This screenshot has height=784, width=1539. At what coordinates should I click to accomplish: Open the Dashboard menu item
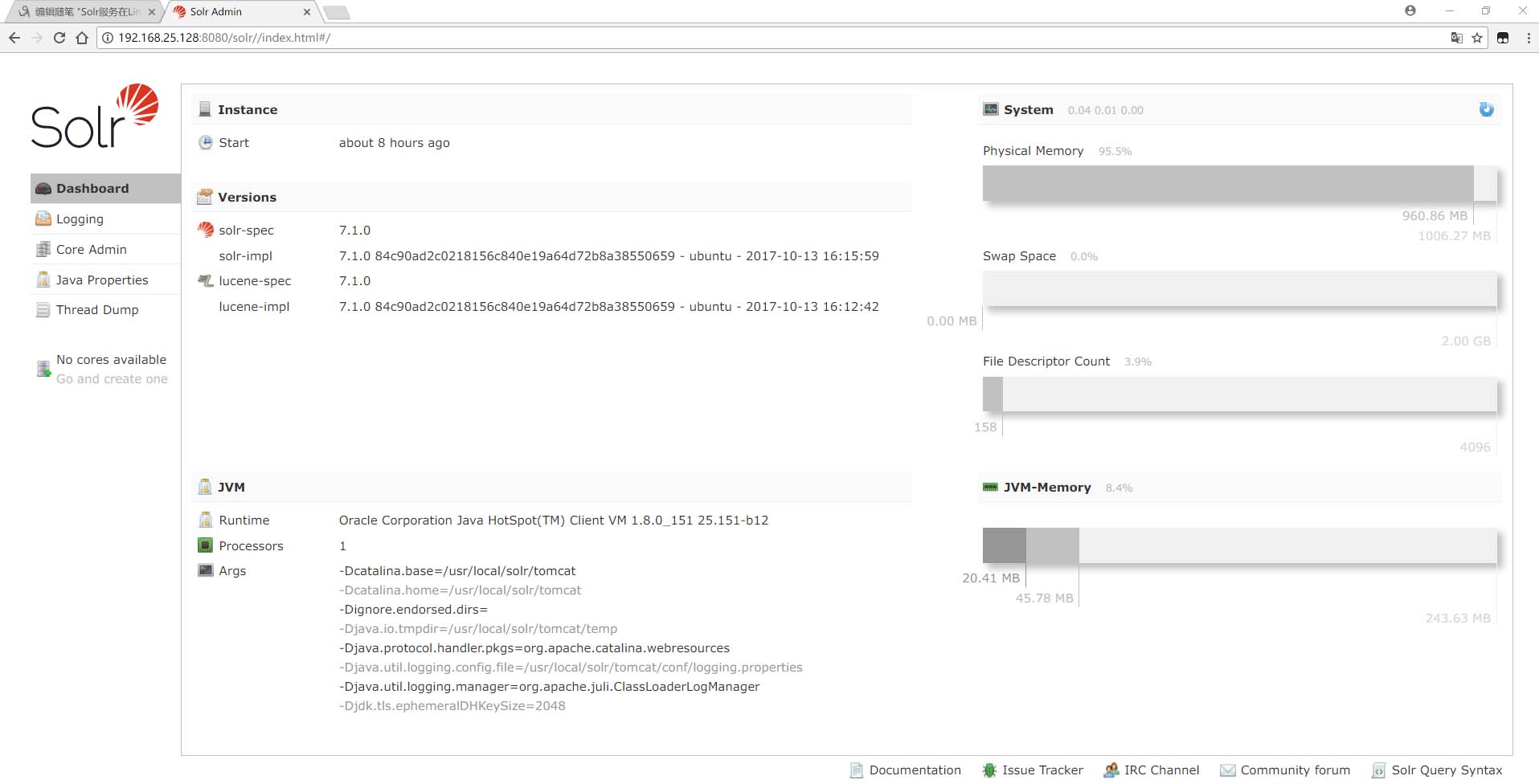[x=105, y=189]
